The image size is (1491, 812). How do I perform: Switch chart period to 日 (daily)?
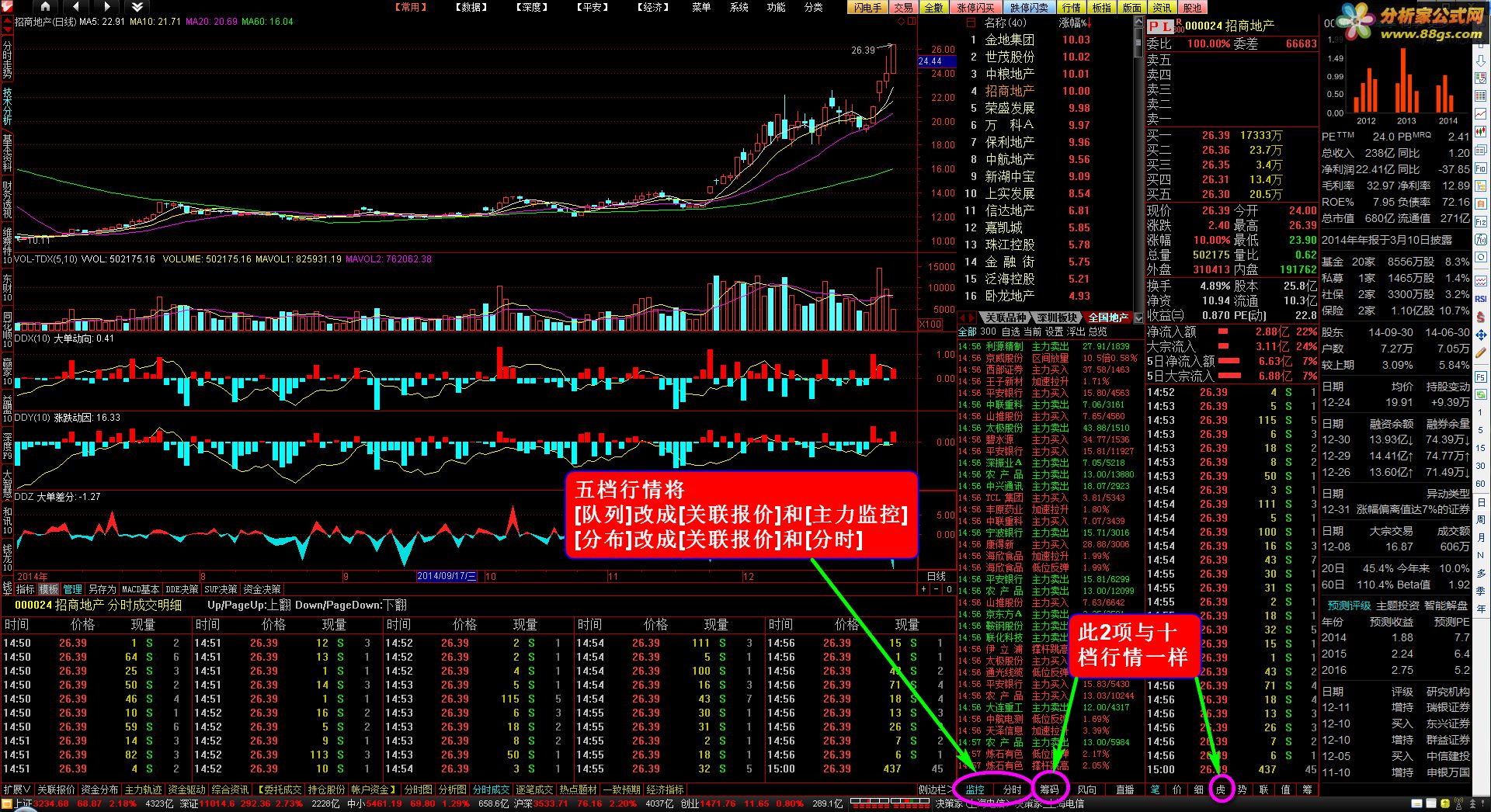1481,502
